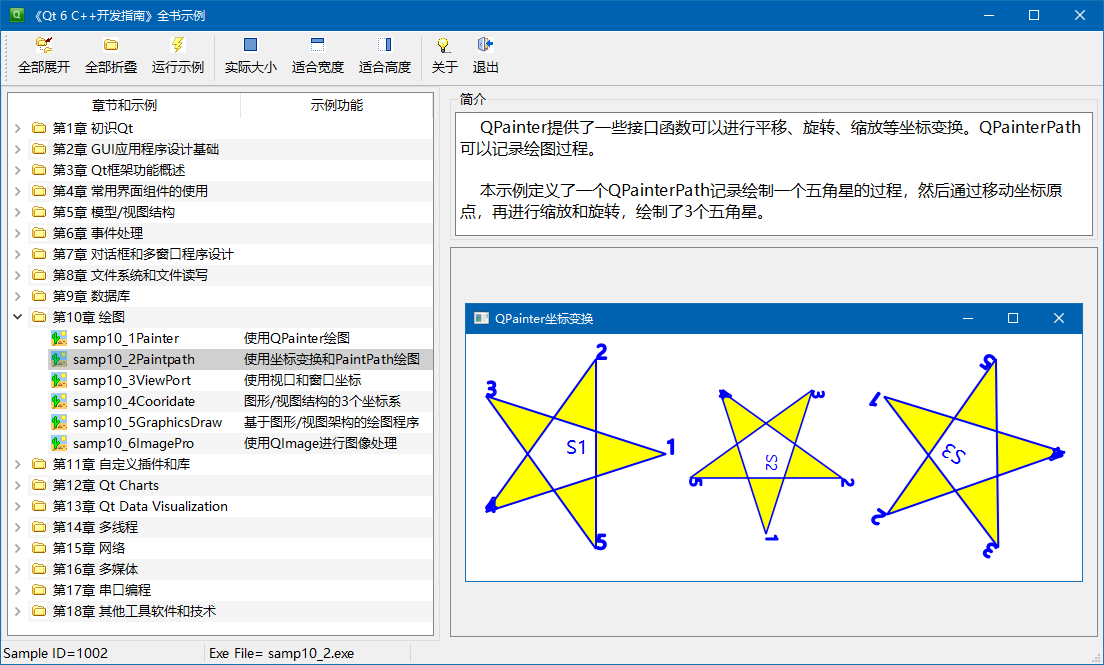This screenshot has width=1104, height=665.
Task: Select the samp10_3ViewPort example row
Action: [x=240, y=380]
